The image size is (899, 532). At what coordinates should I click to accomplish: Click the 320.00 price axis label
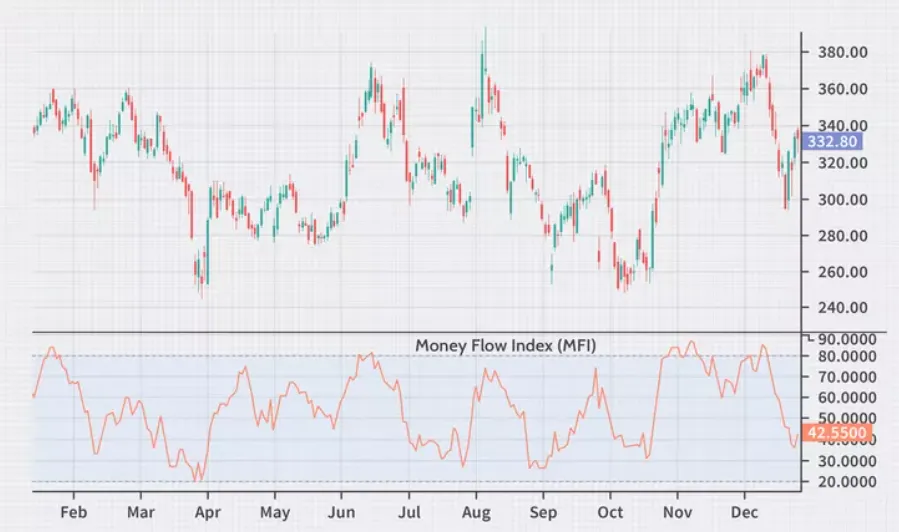coord(842,162)
